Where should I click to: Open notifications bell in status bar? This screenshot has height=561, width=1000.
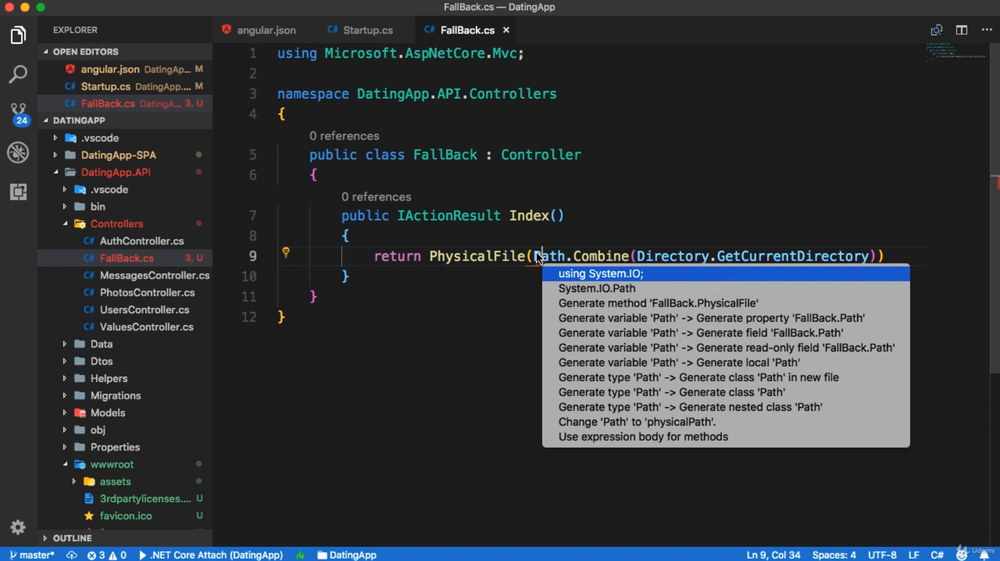984,555
